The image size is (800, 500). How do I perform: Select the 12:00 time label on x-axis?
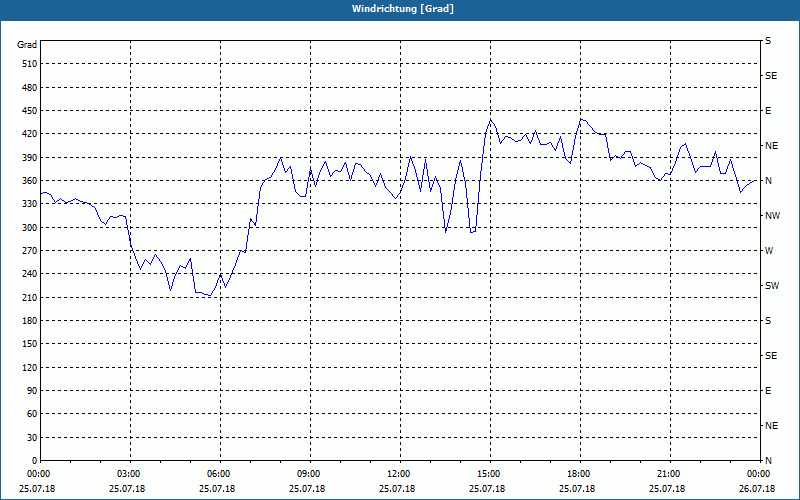pyautogui.click(x=401, y=474)
